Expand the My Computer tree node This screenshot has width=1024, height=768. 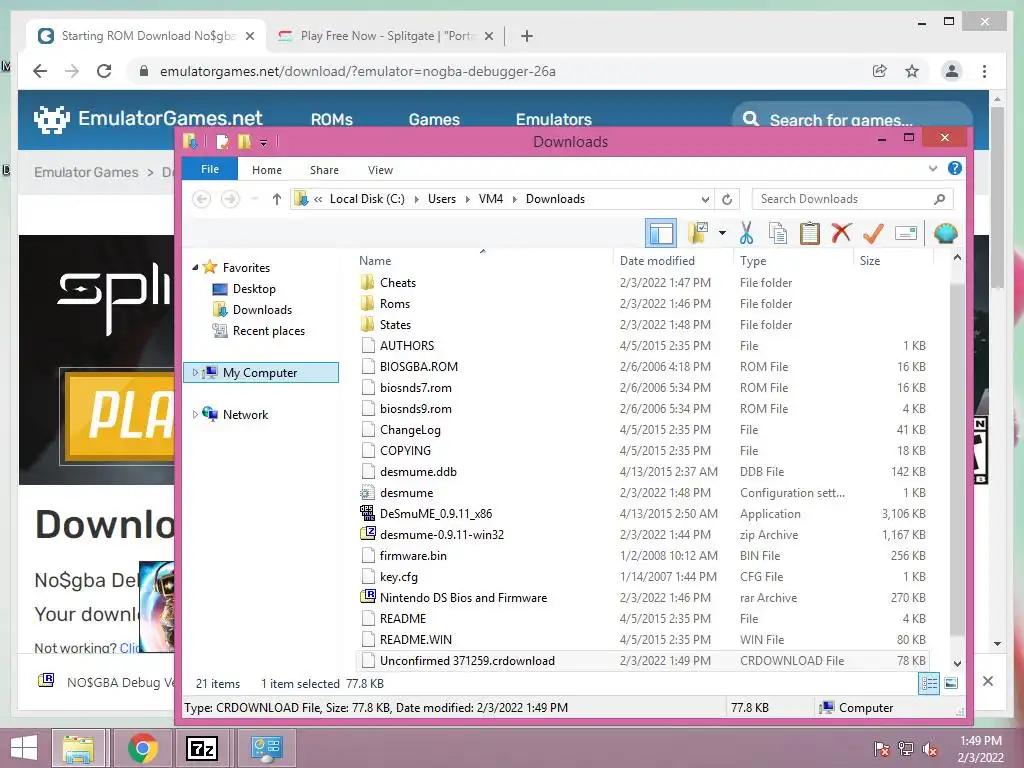[195, 373]
